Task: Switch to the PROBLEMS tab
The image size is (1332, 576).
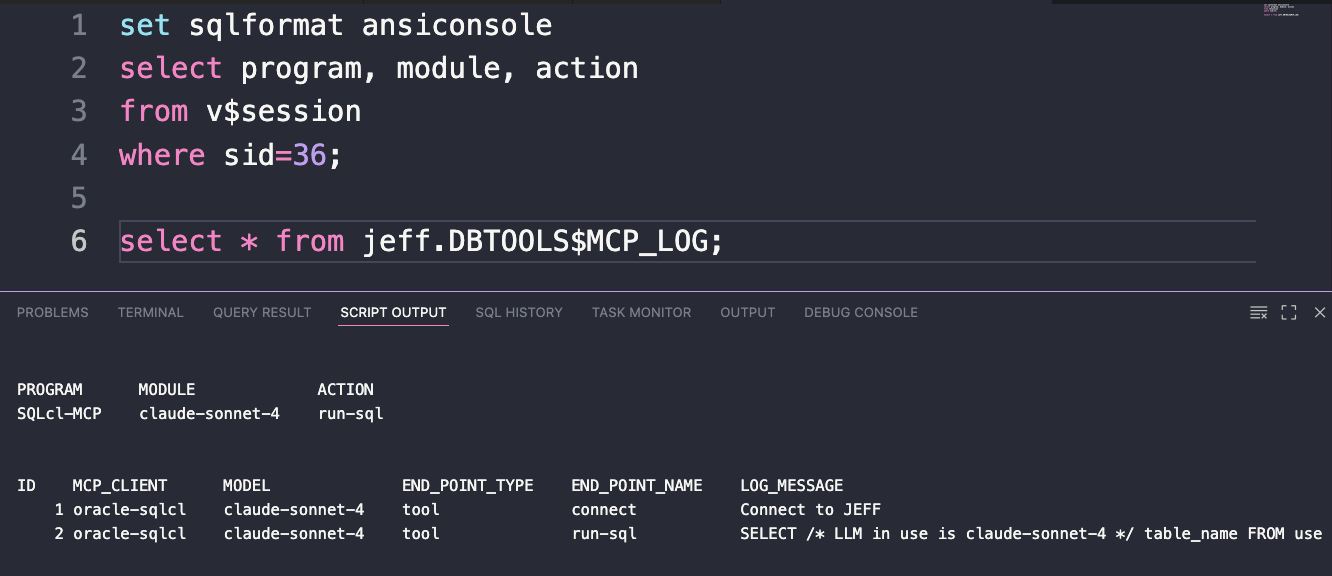Action: click(x=53, y=313)
